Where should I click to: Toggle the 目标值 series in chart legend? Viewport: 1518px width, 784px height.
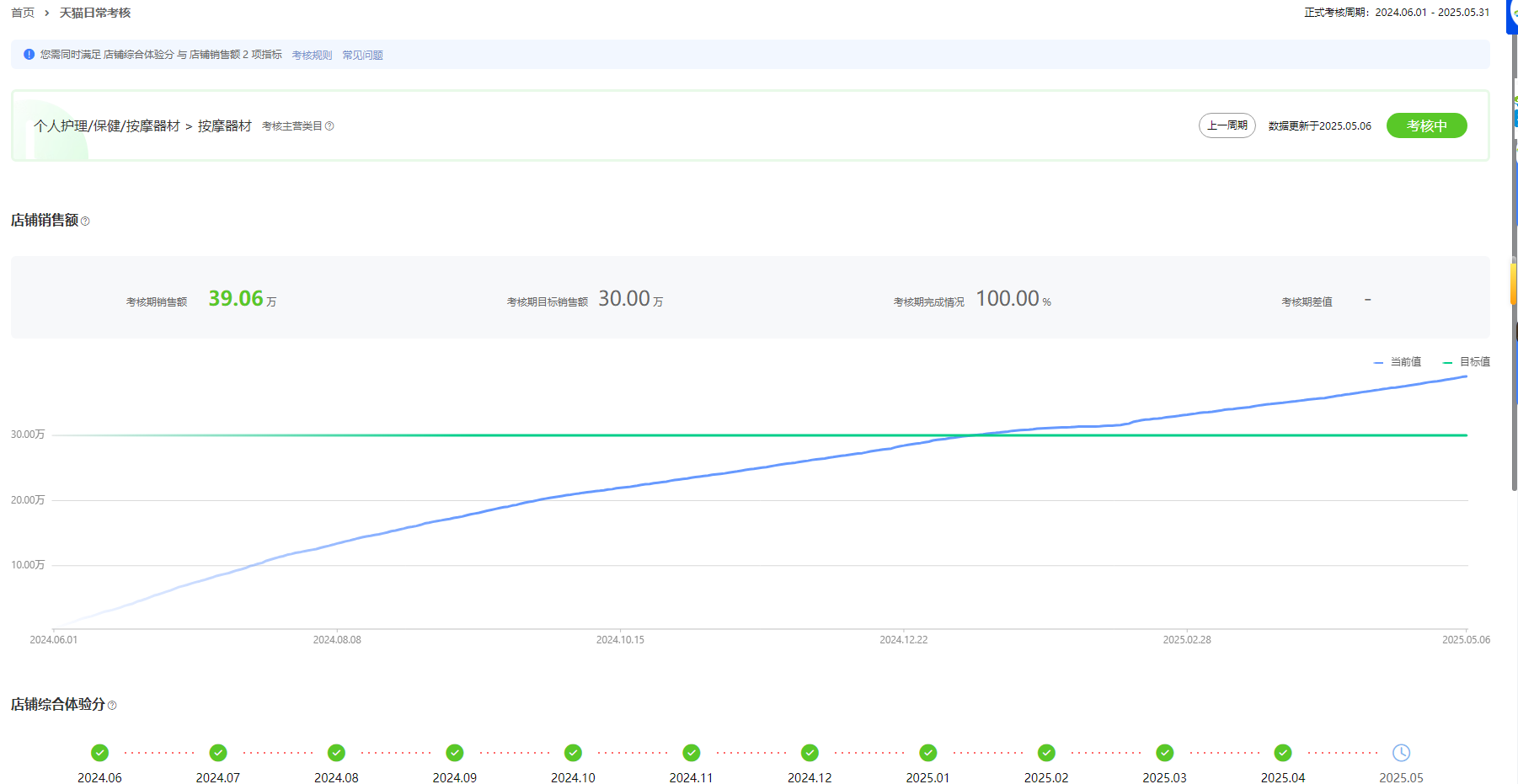pyautogui.click(x=1467, y=362)
